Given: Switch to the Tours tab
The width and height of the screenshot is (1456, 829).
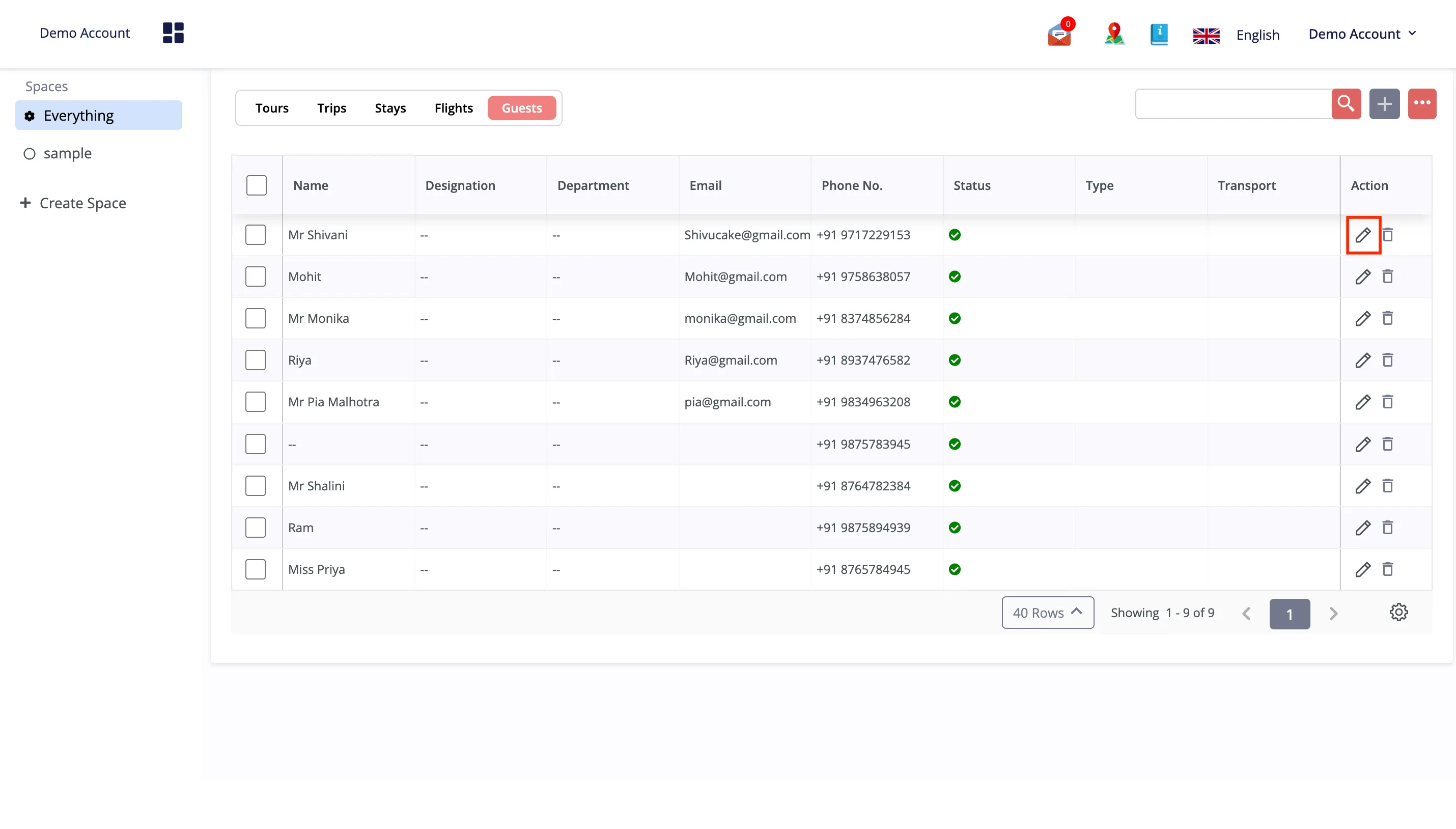Looking at the screenshot, I should click(272, 108).
